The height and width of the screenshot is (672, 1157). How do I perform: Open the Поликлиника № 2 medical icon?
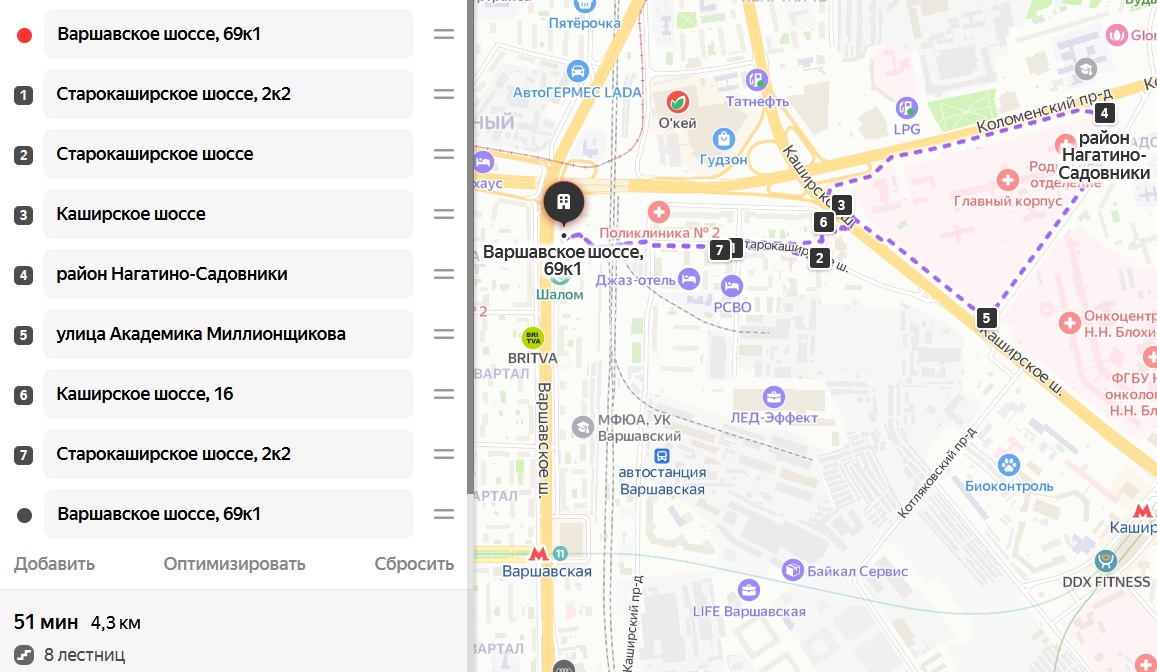659,212
